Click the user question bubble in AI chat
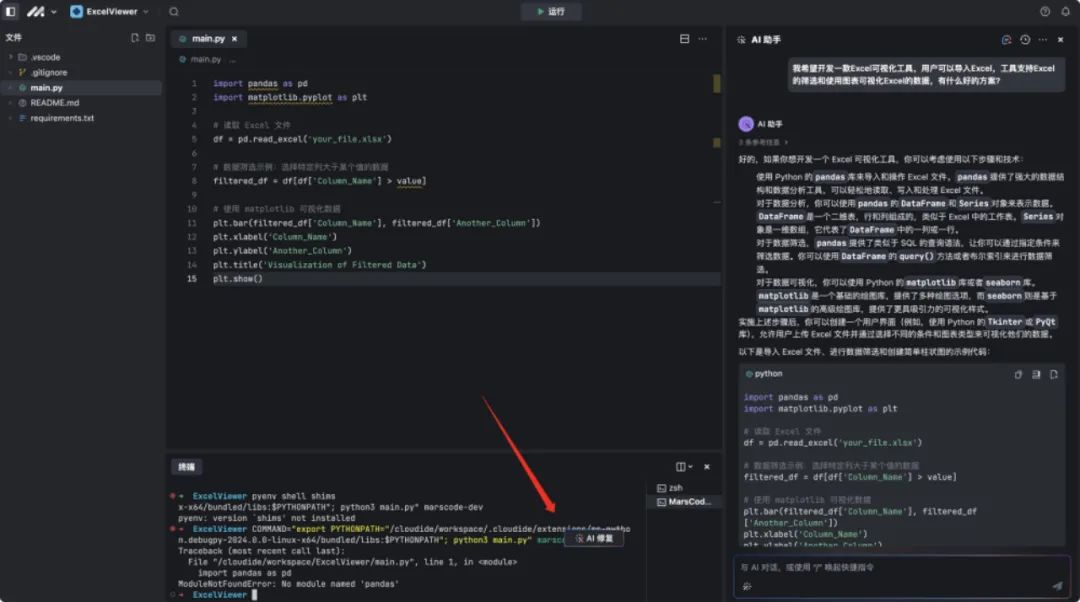 pos(924,74)
